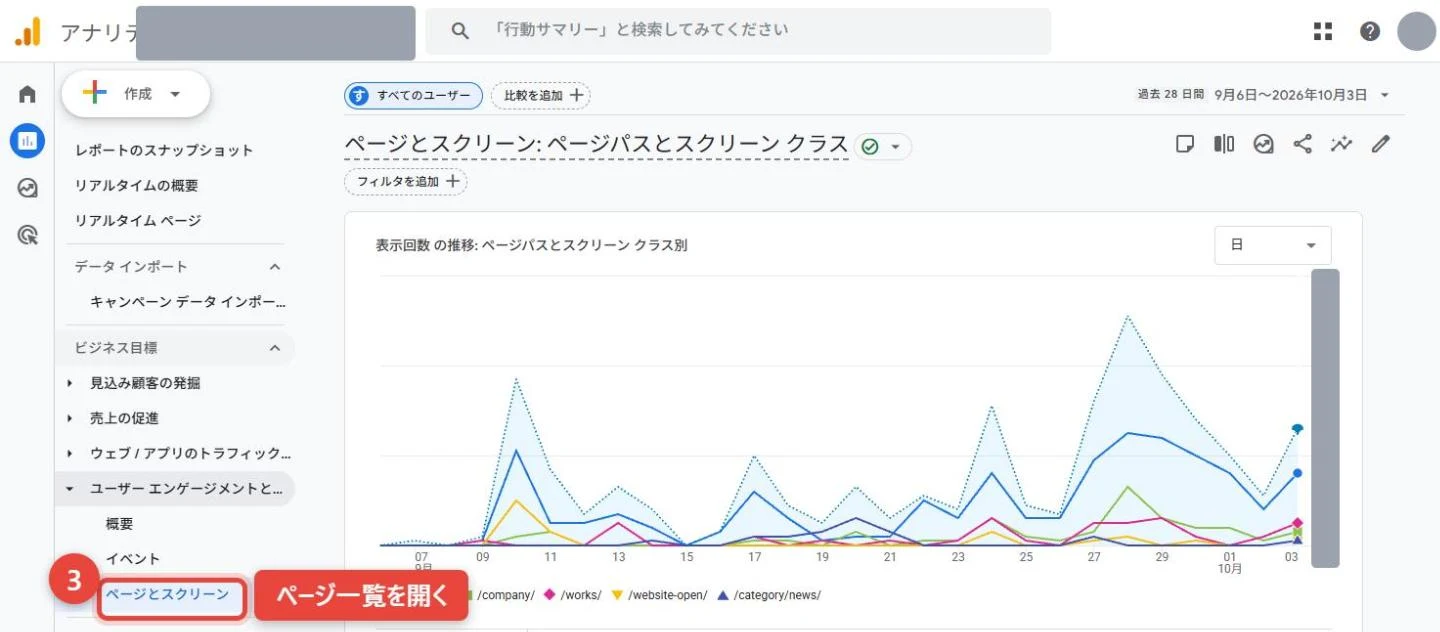Collapse the ビジネス目標 section
The image size is (1440, 632).
coord(275,348)
